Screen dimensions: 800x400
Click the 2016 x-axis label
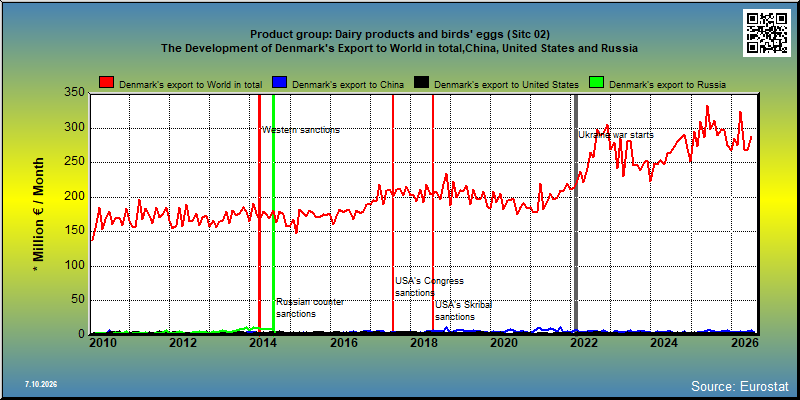343,342
